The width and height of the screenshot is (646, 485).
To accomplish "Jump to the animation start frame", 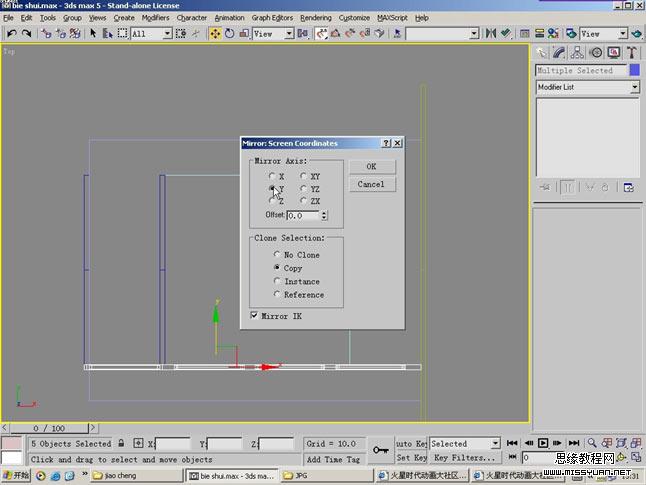I will (512, 443).
